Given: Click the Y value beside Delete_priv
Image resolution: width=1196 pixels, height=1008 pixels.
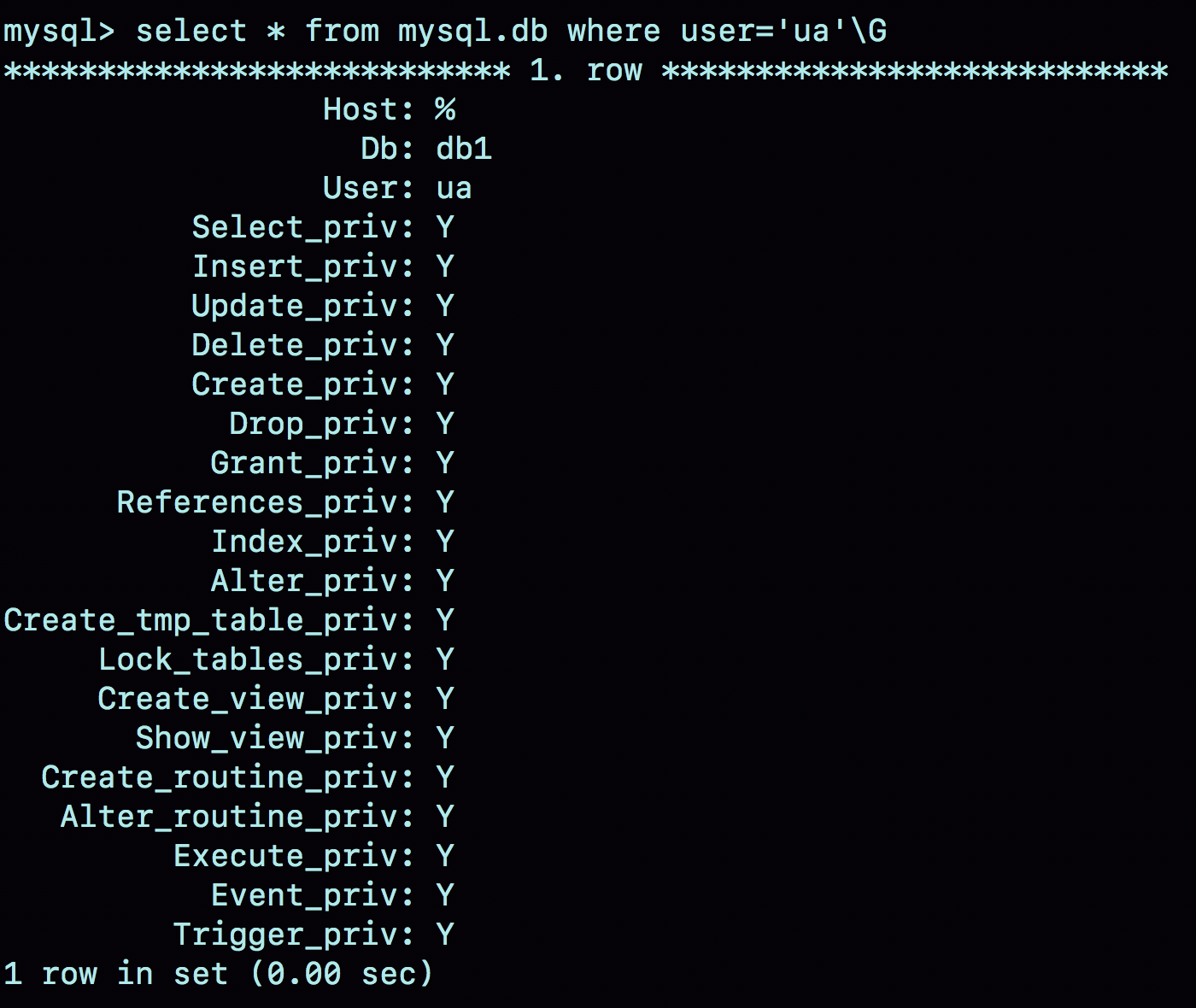Looking at the screenshot, I should coord(444,346).
